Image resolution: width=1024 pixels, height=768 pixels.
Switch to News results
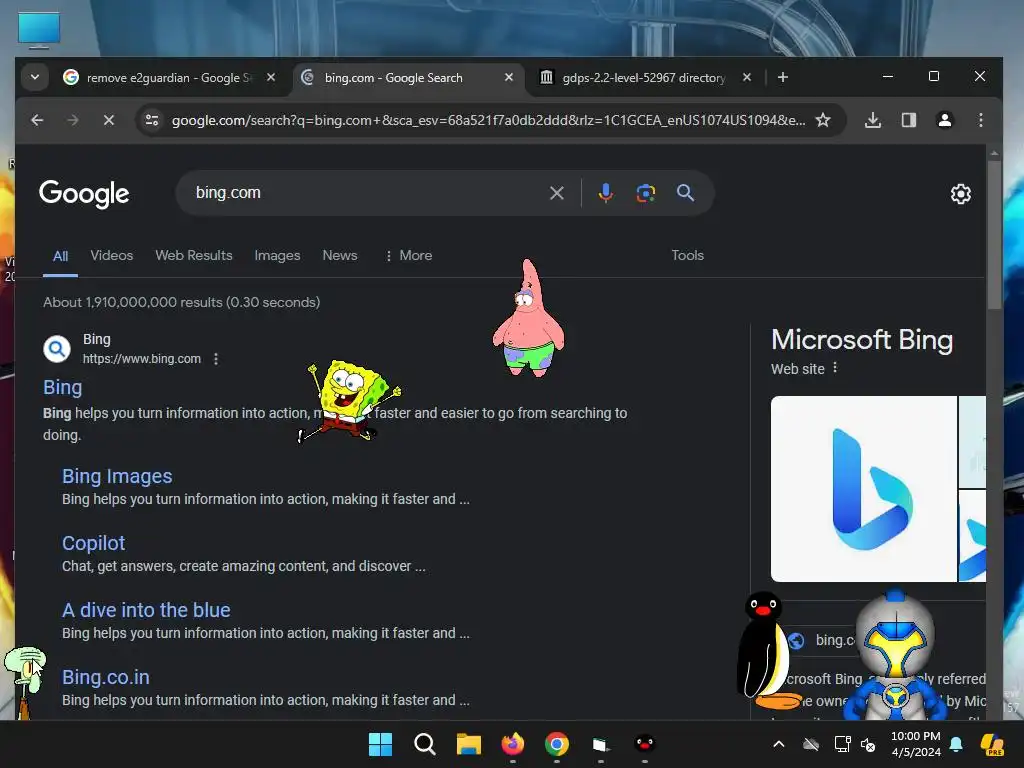340,255
